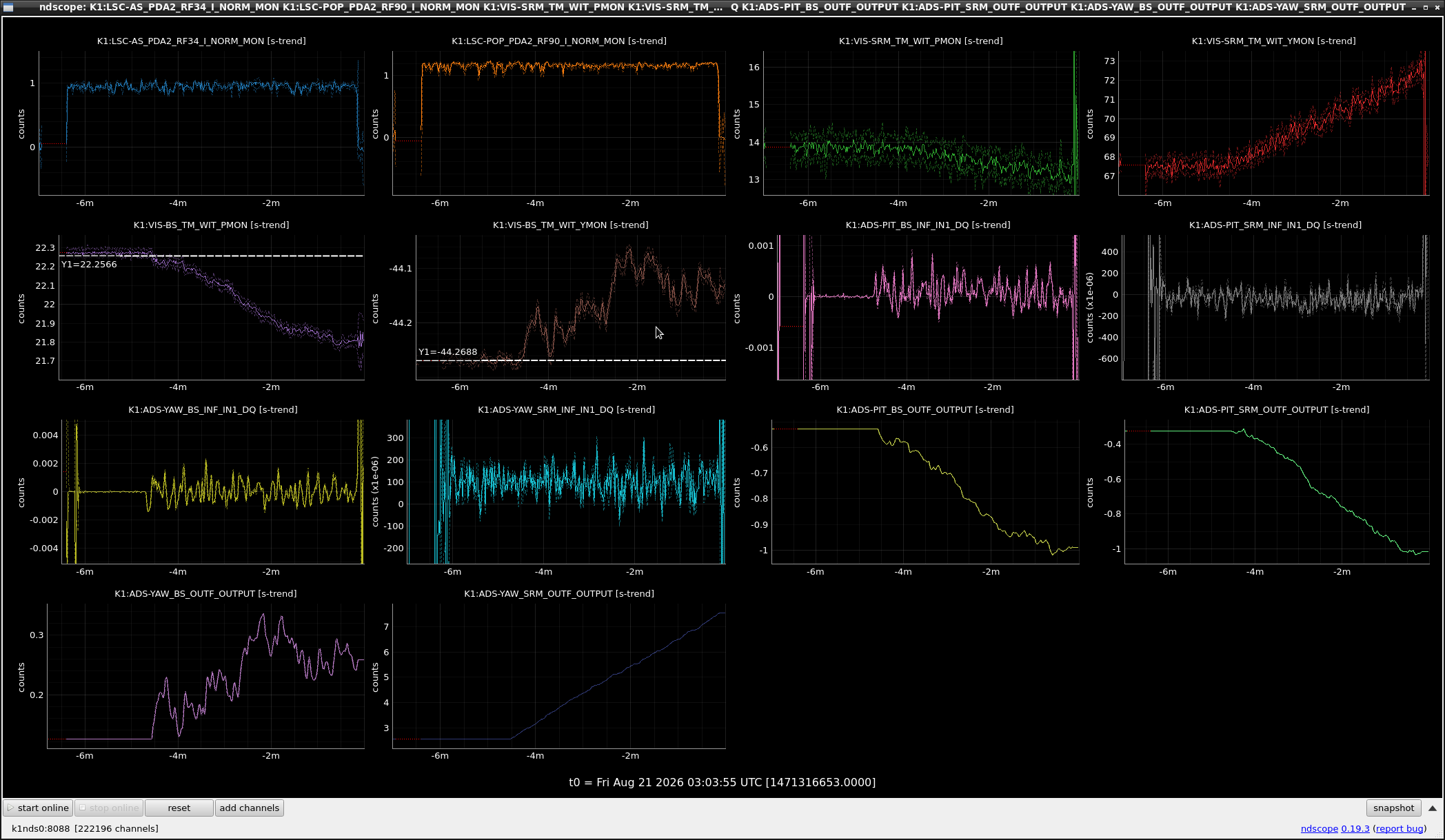
Task: Open the ndscope project link
Action: coord(1319,828)
